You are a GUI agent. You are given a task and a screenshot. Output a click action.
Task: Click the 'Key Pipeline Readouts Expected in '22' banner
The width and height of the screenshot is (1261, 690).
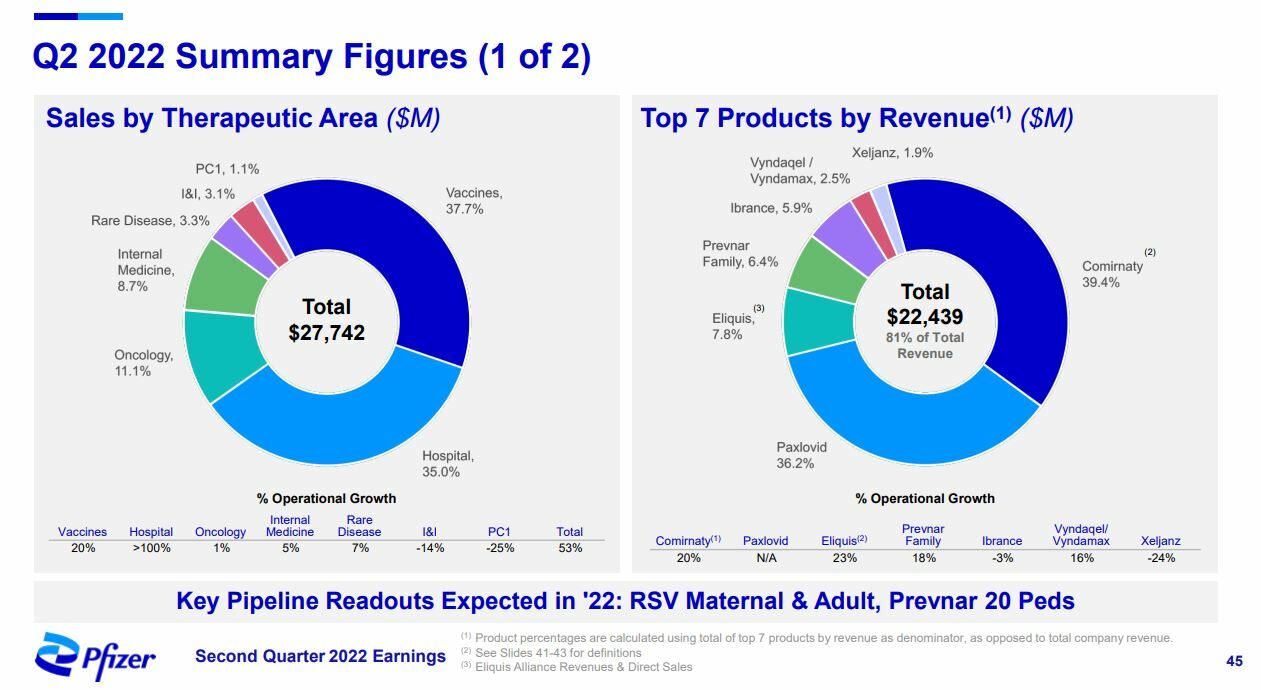tap(626, 601)
